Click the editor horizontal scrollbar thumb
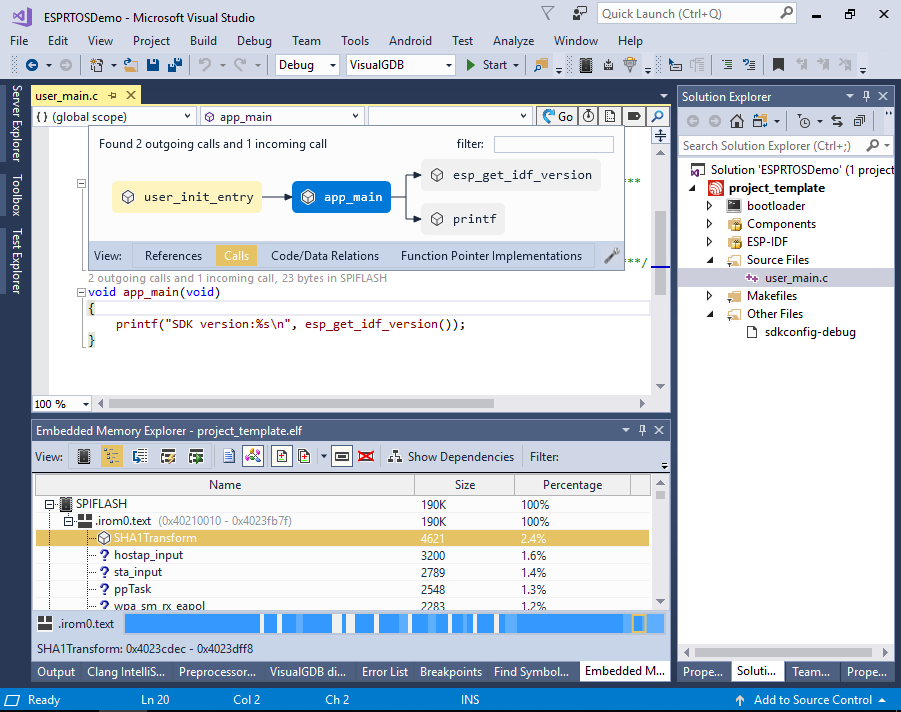The width and height of the screenshot is (901, 712). point(301,403)
